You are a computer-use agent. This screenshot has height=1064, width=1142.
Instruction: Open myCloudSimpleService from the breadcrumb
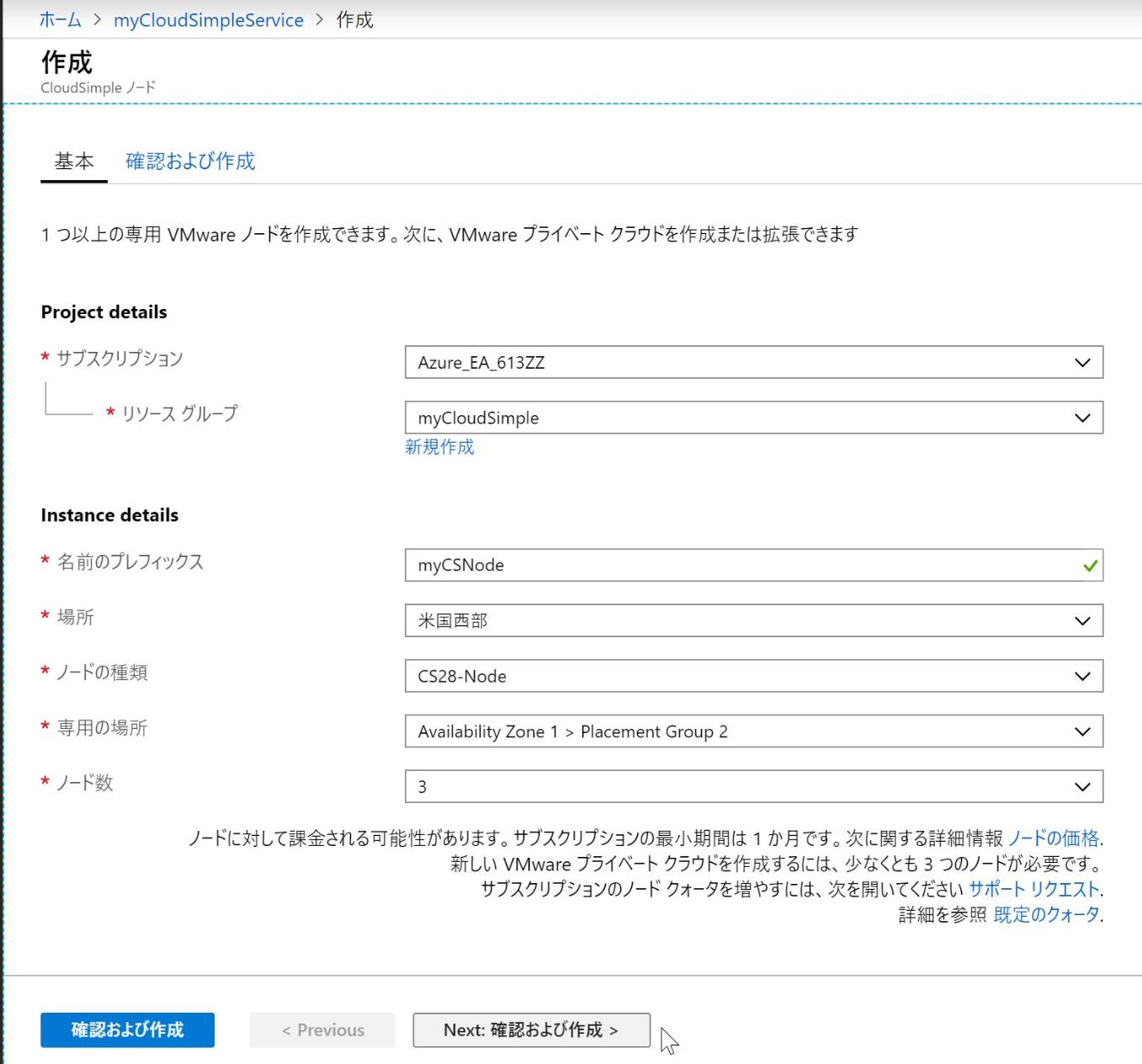pos(207,19)
